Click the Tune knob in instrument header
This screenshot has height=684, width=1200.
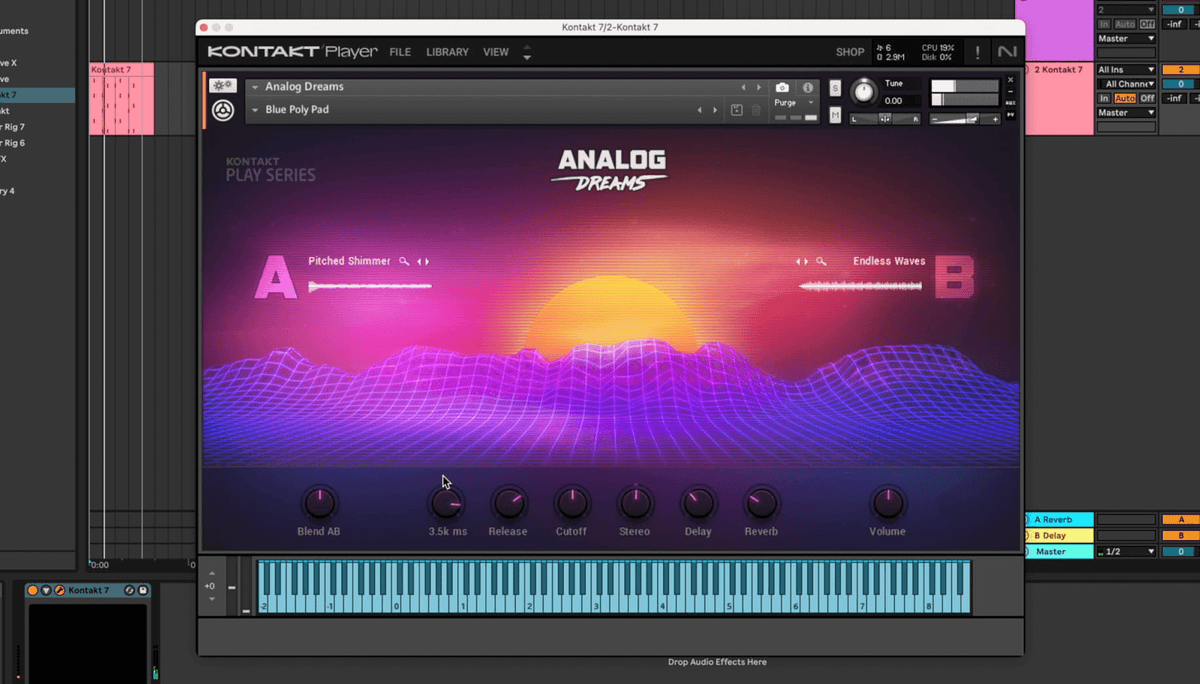click(x=862, y=93)
